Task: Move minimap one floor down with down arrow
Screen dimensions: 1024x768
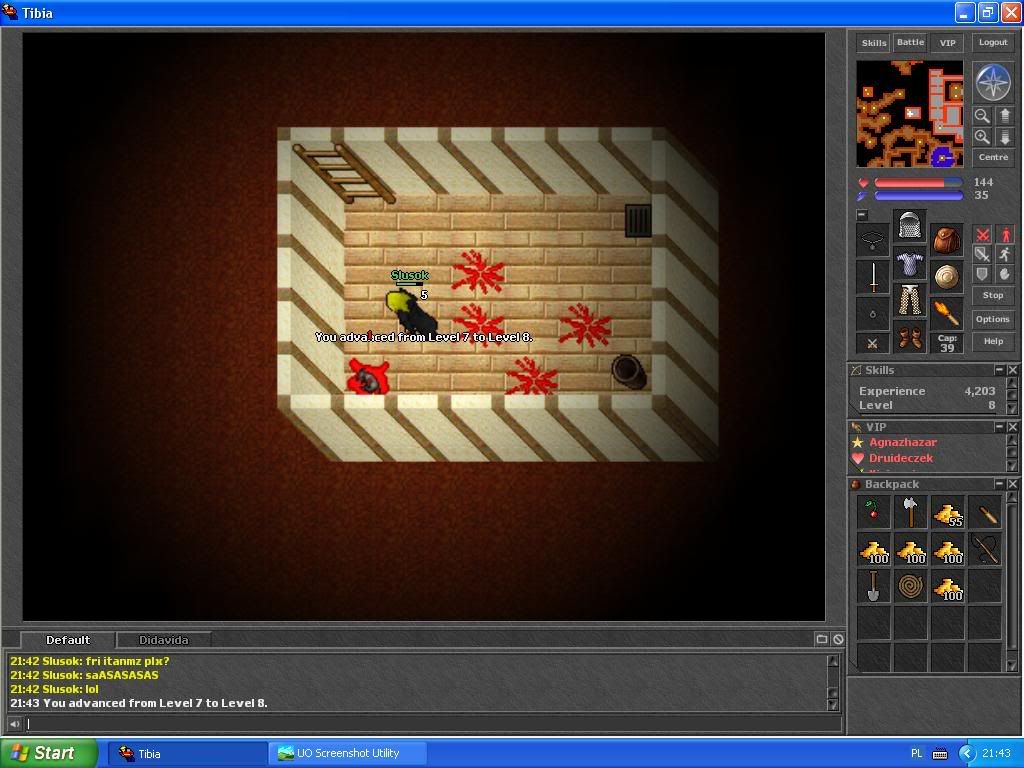Action: (1004, 136)
